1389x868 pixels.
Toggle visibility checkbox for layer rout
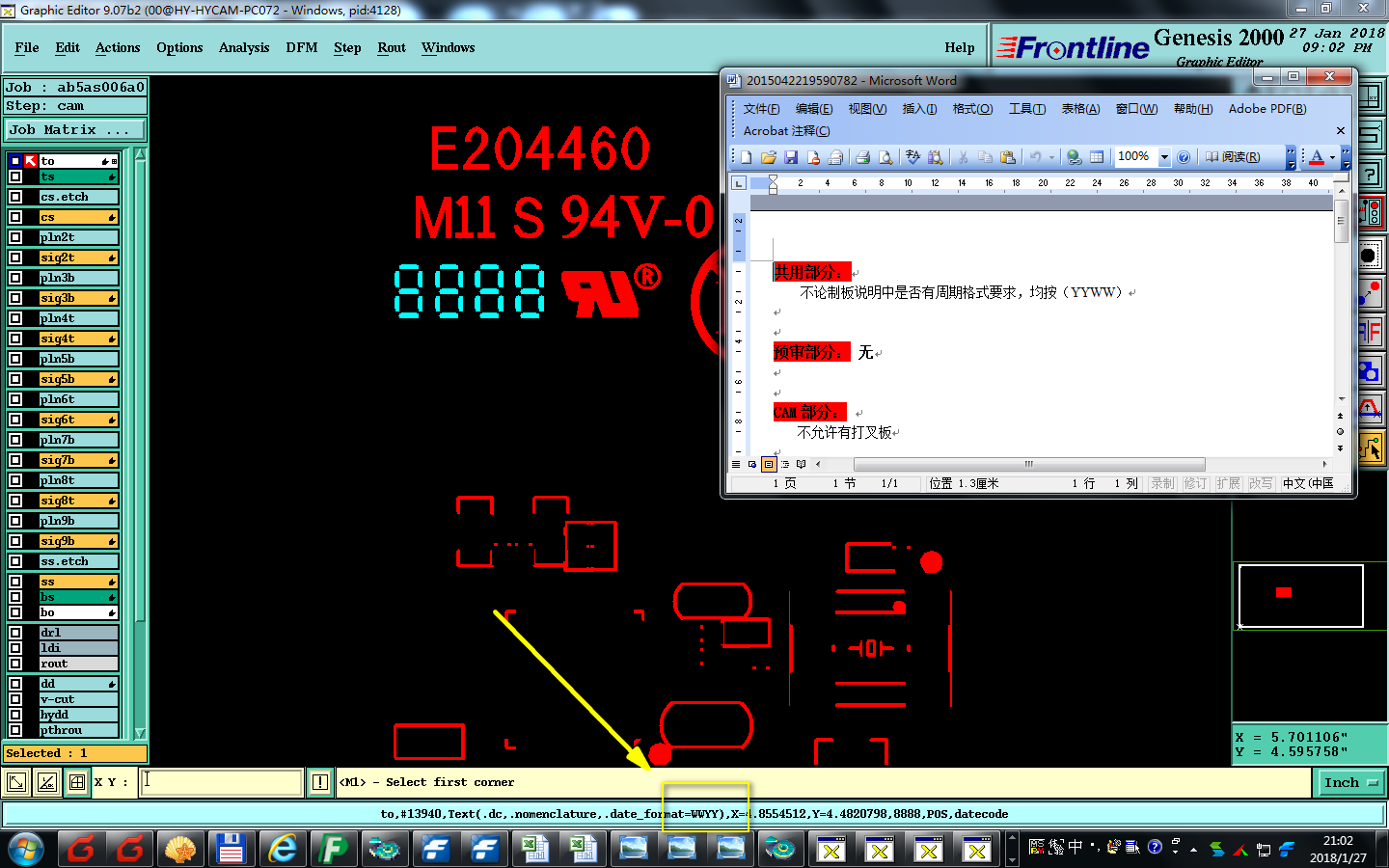tap(15, 664)
